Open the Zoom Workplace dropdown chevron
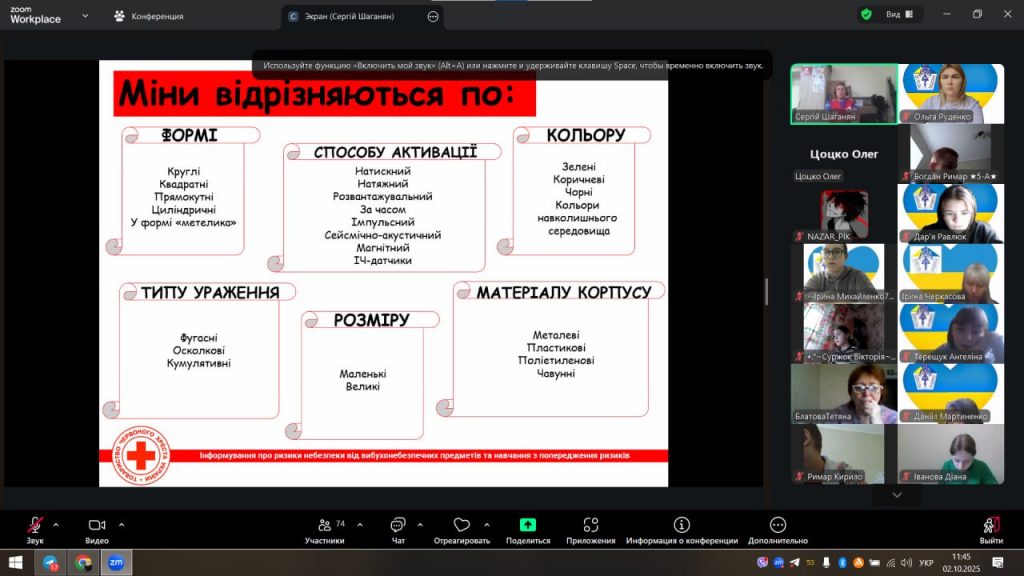The image size is (1024, 576). (x=84, y=16)
